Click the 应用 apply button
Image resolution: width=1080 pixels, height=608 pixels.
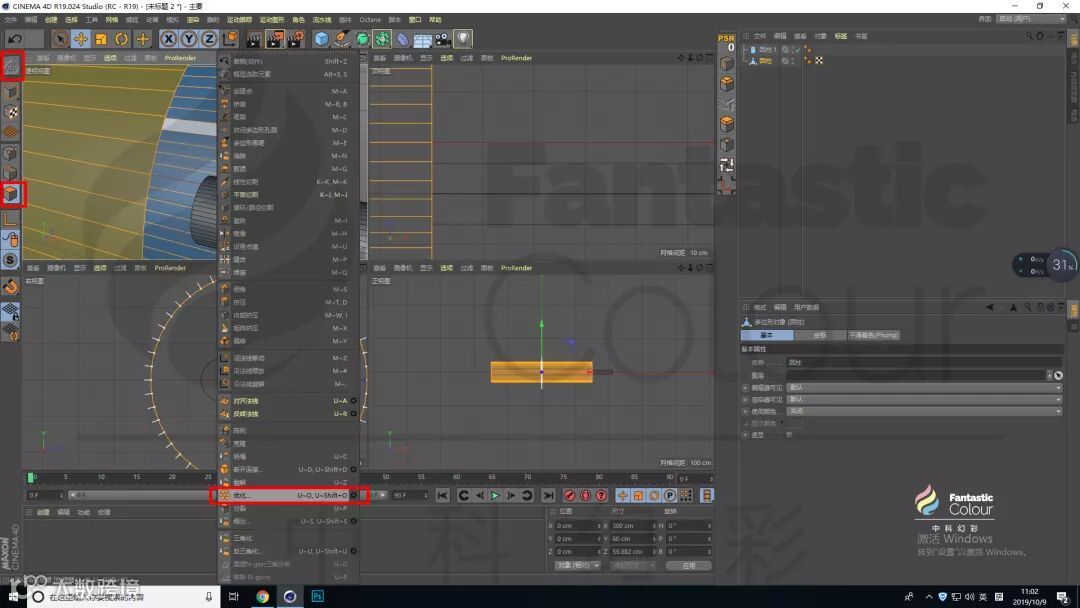(688, 565)
